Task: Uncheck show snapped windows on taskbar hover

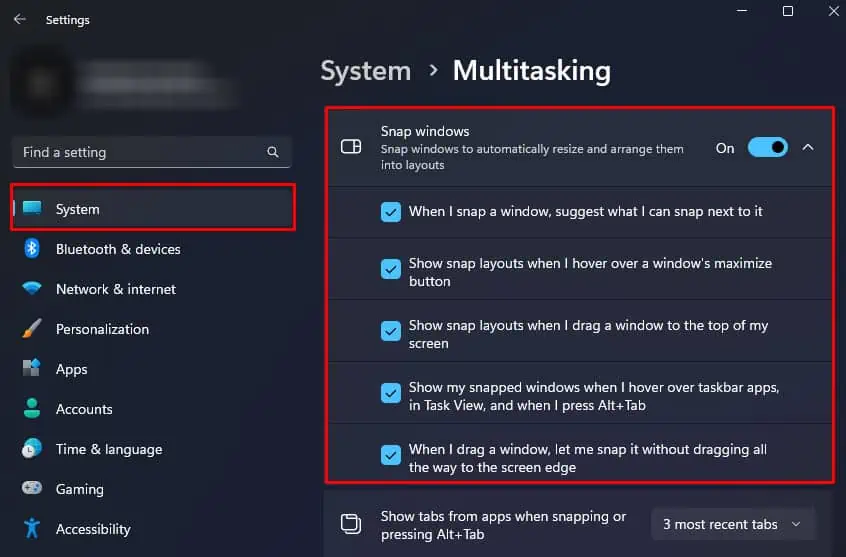Action: click(391, 393)
